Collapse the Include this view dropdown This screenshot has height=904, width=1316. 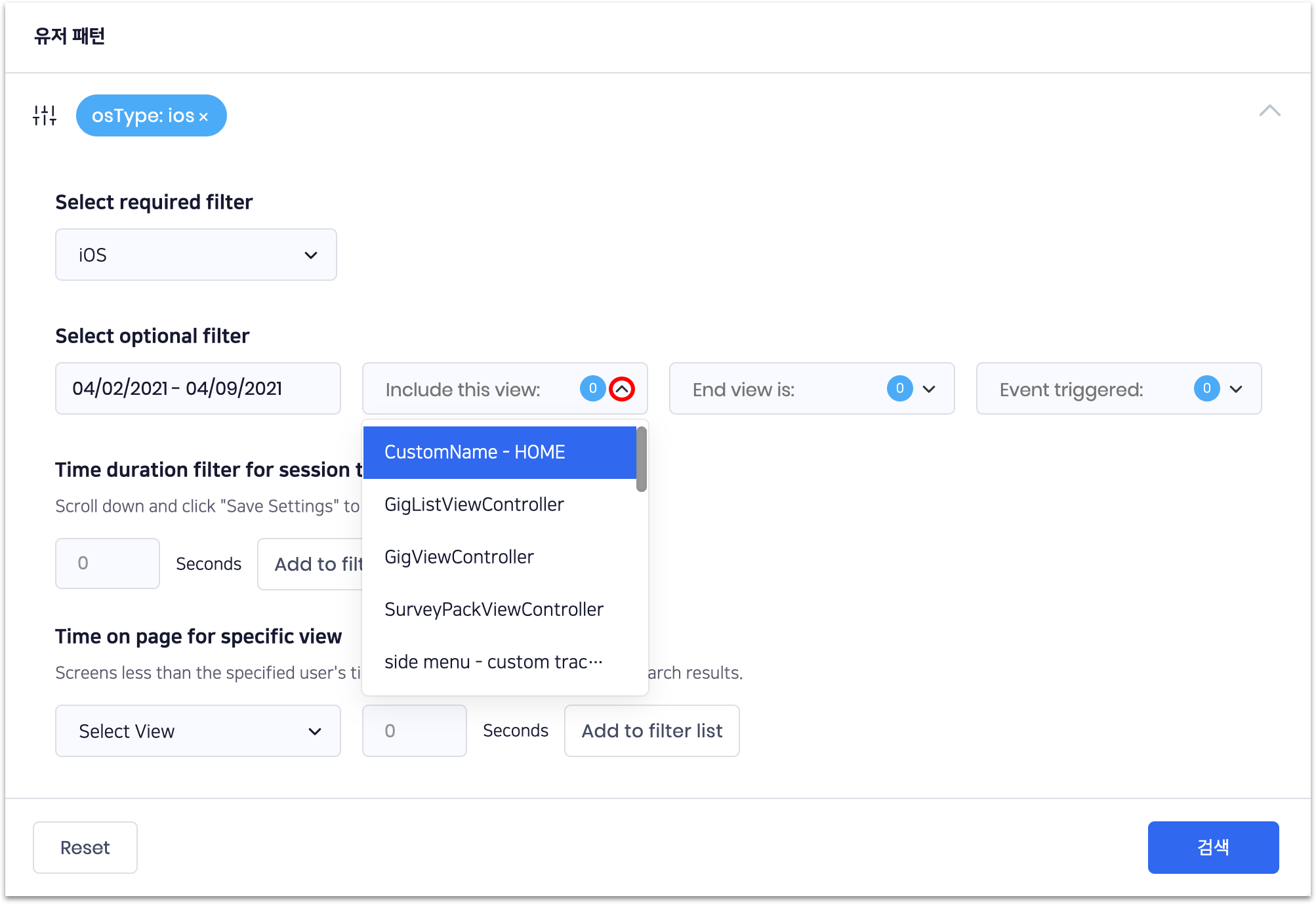tap(622, 389)
